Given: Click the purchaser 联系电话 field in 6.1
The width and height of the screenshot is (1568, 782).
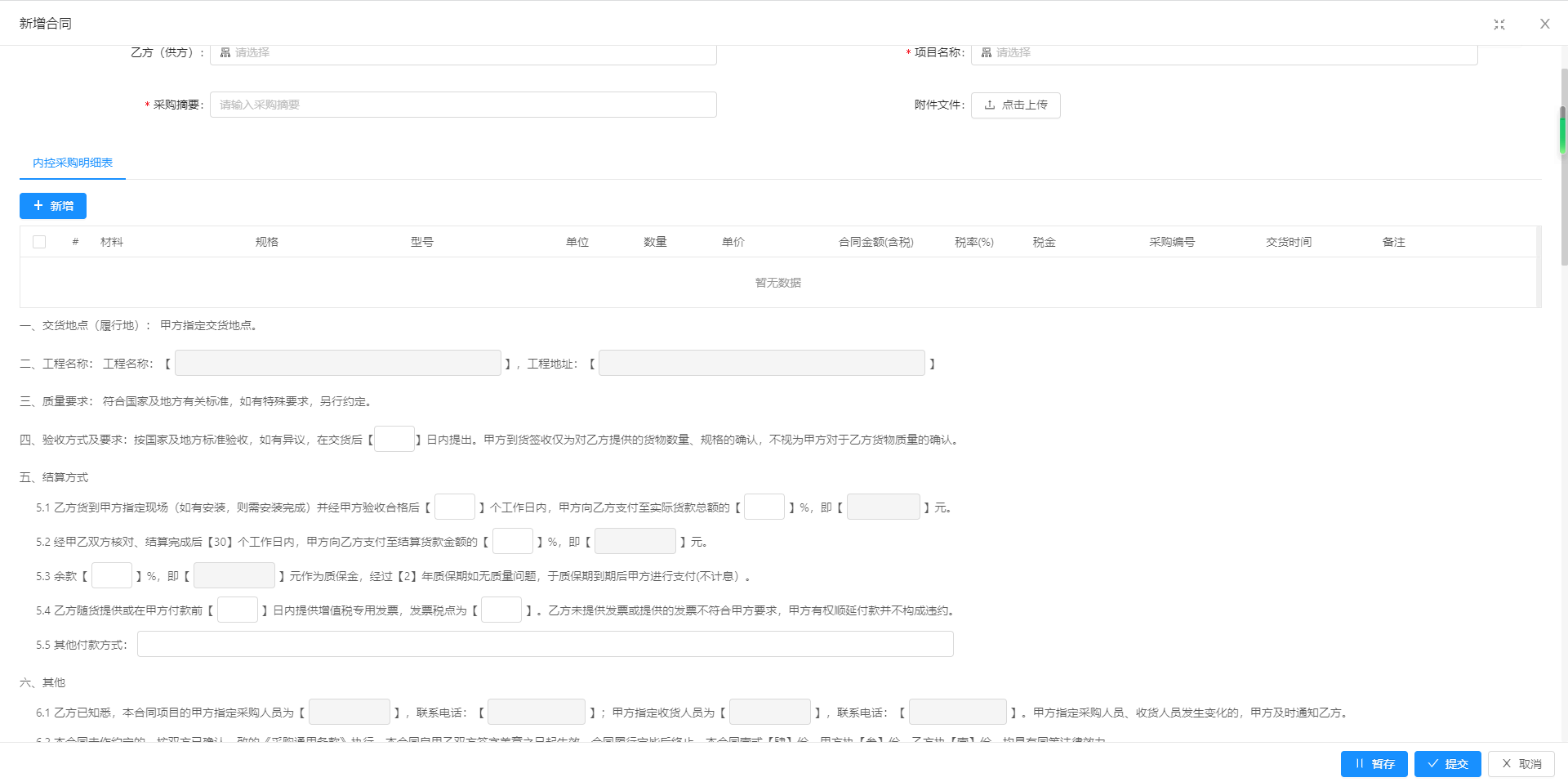Looking at the screenshot, I should pyautogui.click(x=537, y=712).
